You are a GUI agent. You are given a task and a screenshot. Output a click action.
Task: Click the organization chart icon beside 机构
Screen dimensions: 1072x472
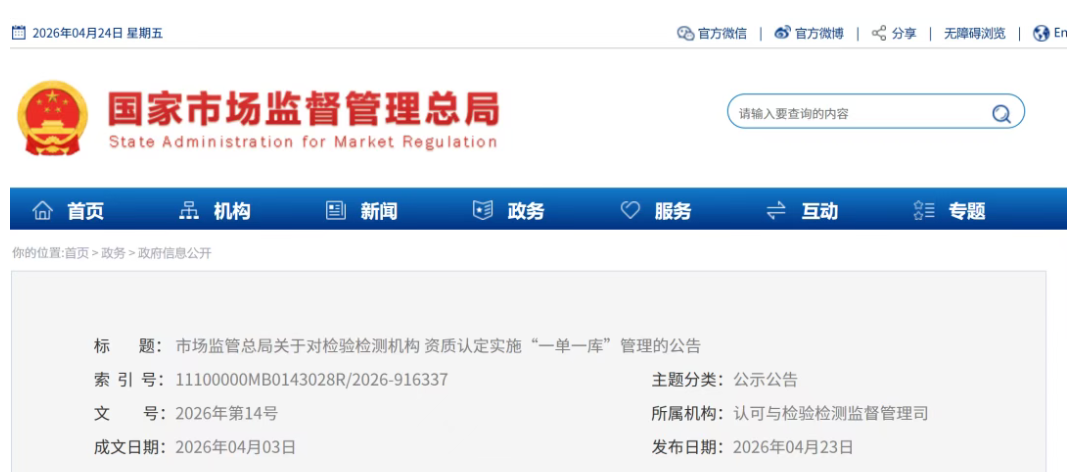pos(189,211)
